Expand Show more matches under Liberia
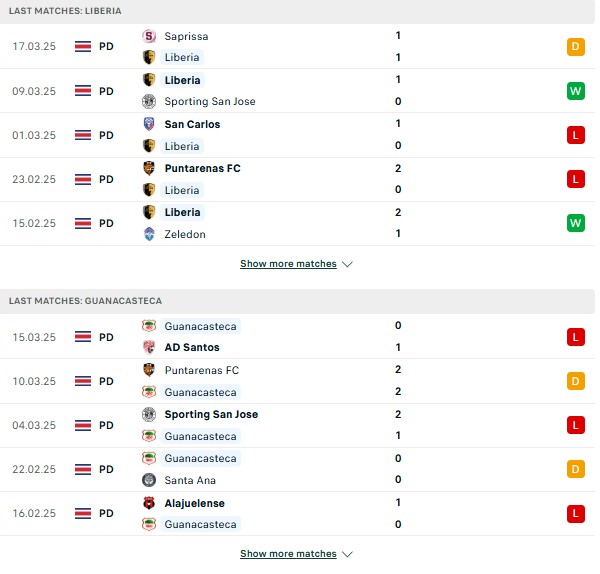This screenshot has height=574, width=600. pos(288,264)
